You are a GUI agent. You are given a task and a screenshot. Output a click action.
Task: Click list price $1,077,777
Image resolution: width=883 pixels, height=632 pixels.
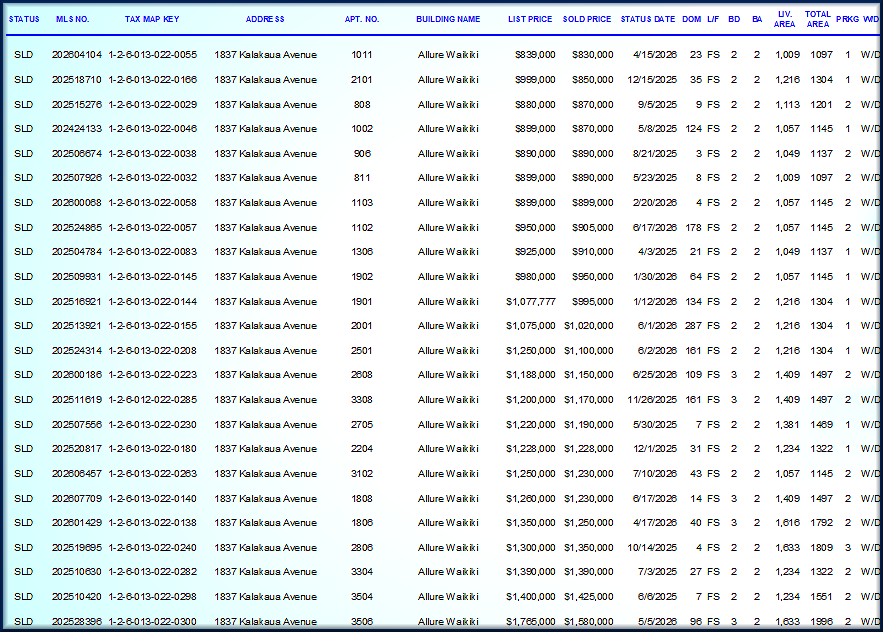[x=530, y=301]
